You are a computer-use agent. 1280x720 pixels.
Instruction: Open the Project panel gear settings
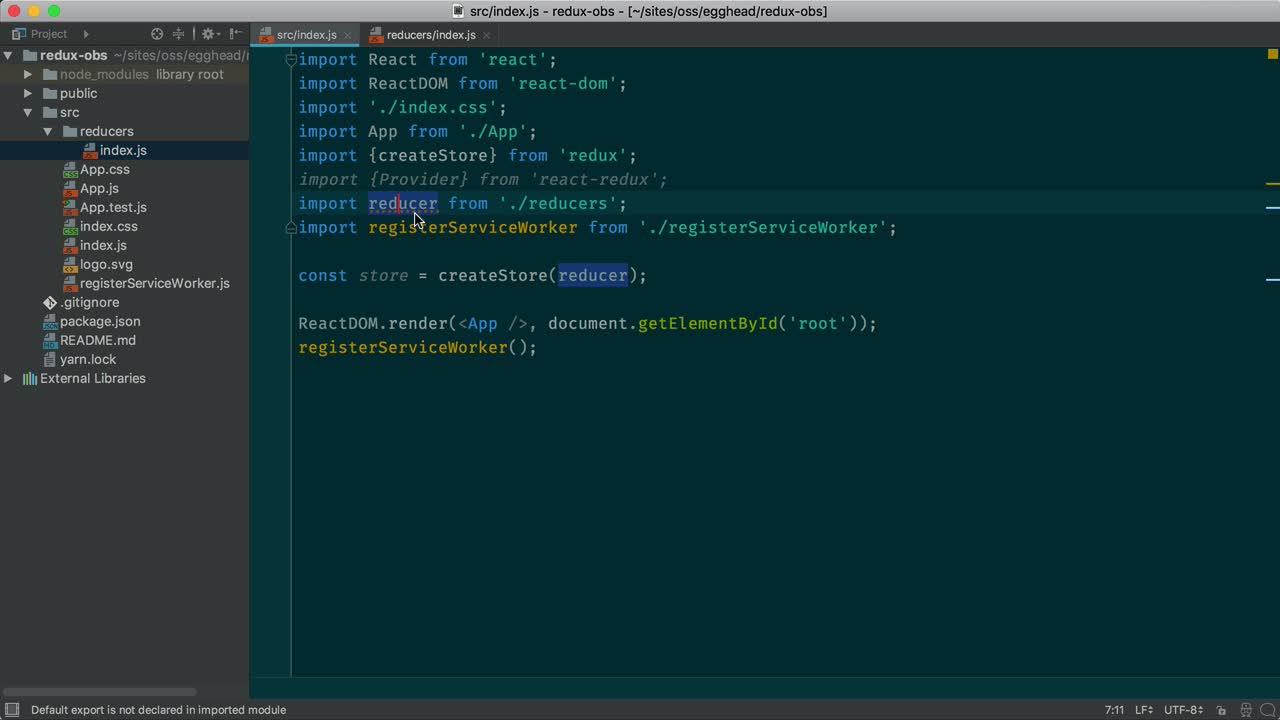208,34
